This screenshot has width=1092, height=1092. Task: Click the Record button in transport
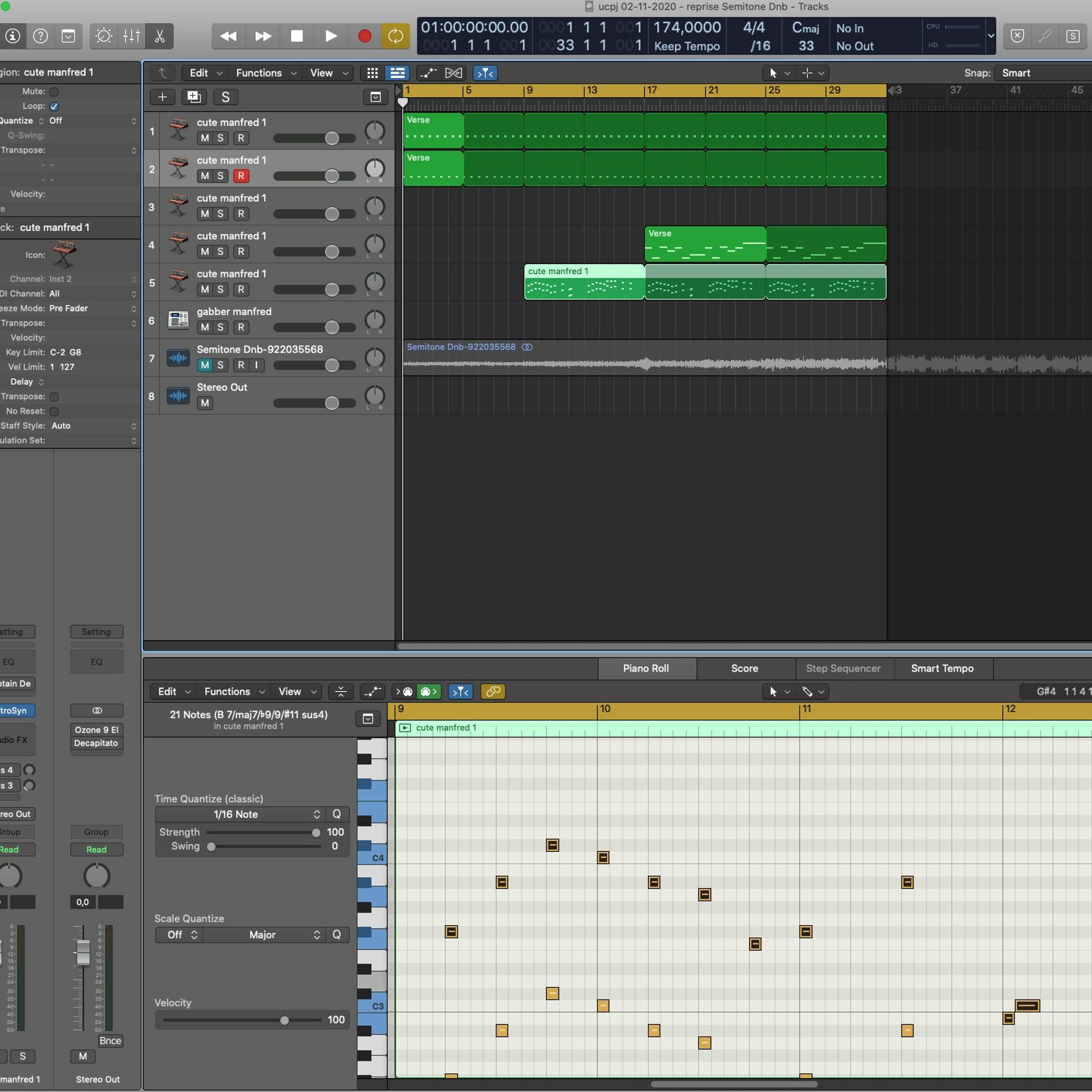click(365, 36)
